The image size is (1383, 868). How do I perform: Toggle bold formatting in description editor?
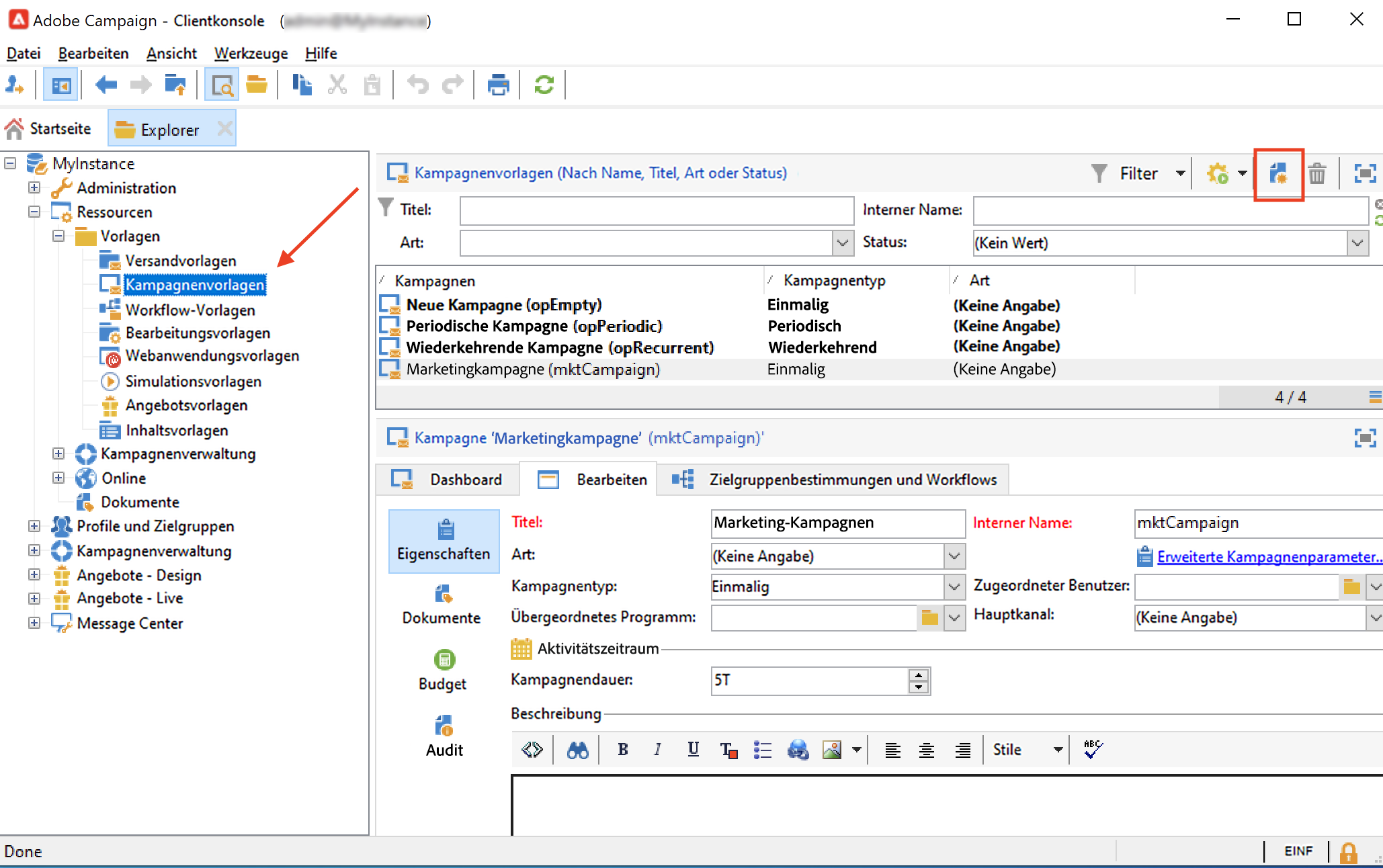click(623, 750)
